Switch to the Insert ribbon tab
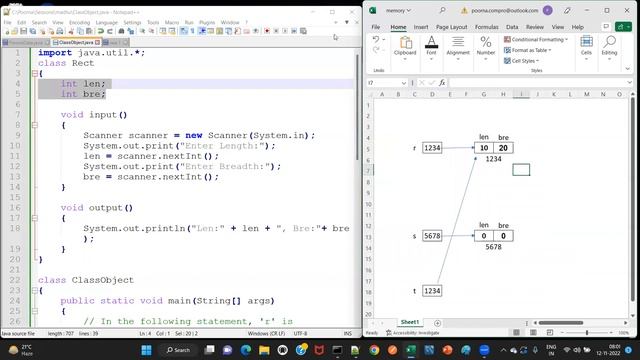The width and height of the screenshot is (640, 360). point(421,27)
